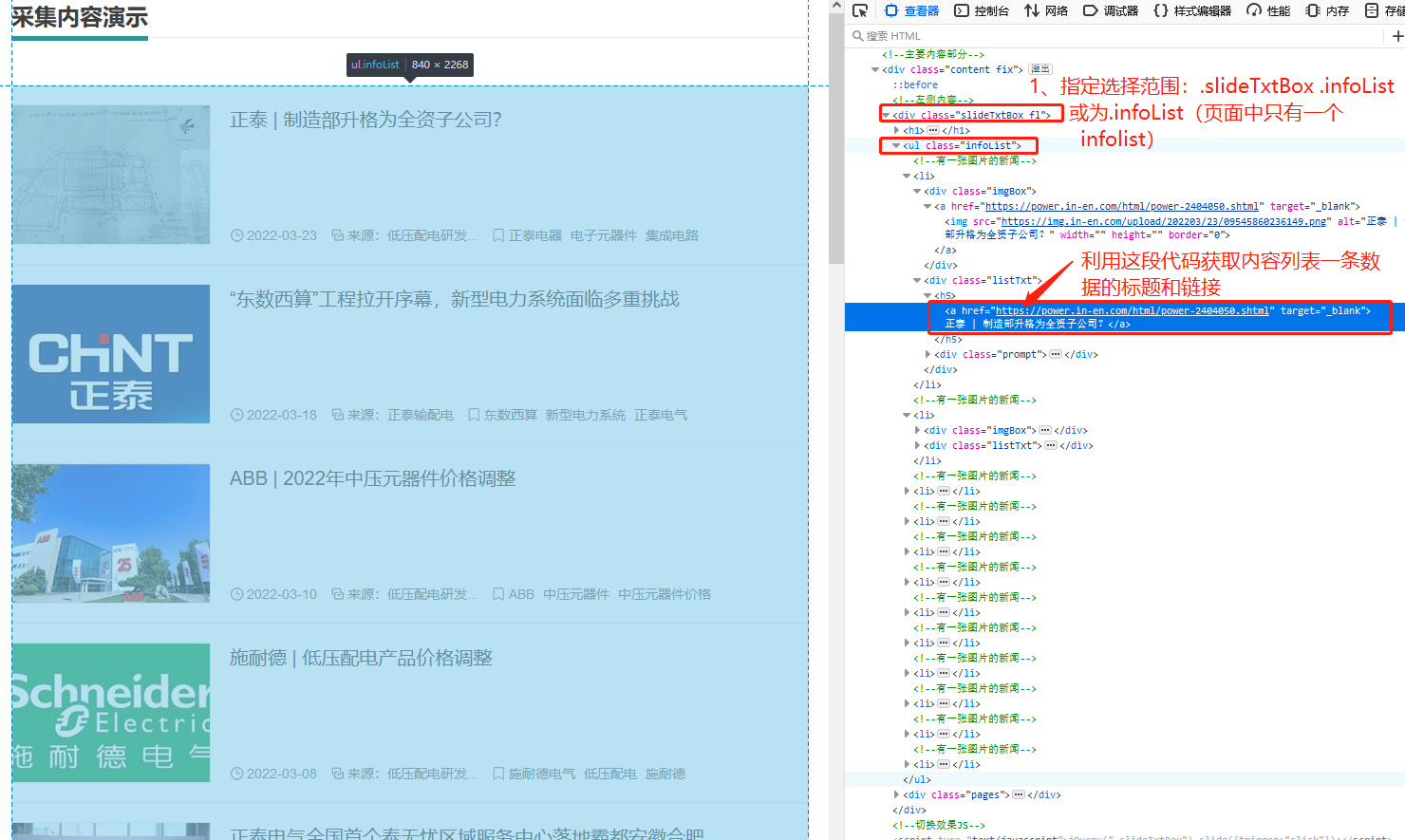Expand the div class="pages" node
The image size is (1405, 840).
[896, 794]
